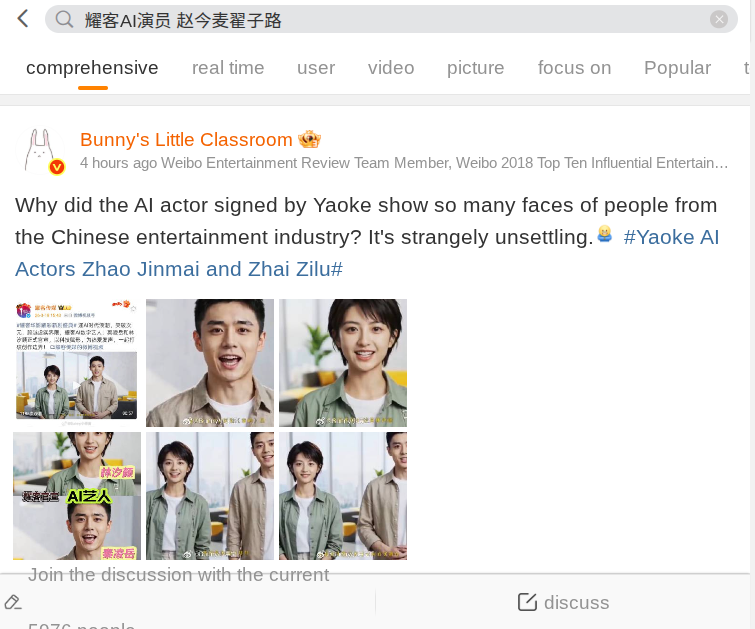Viewport: 755px width, 629px height.
Task: Click the crown badge beside username
Action: [309, 139]
